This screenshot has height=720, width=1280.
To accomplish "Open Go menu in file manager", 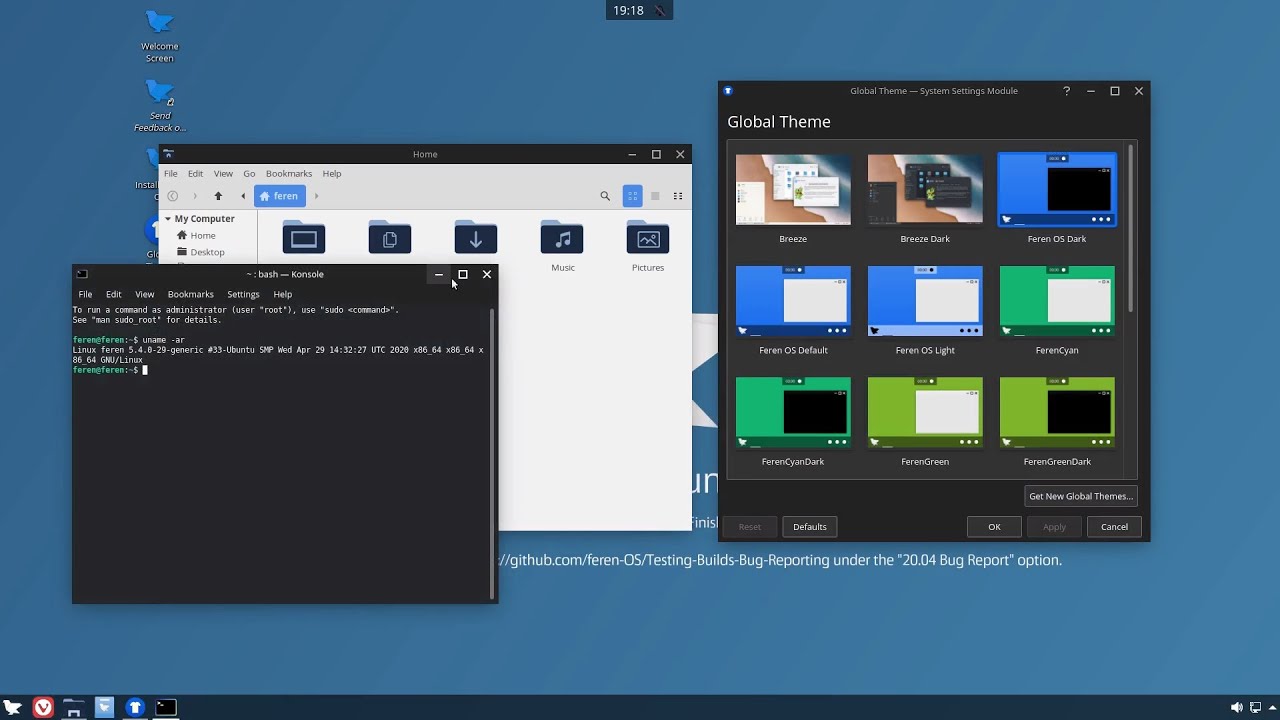I will 249,174.
